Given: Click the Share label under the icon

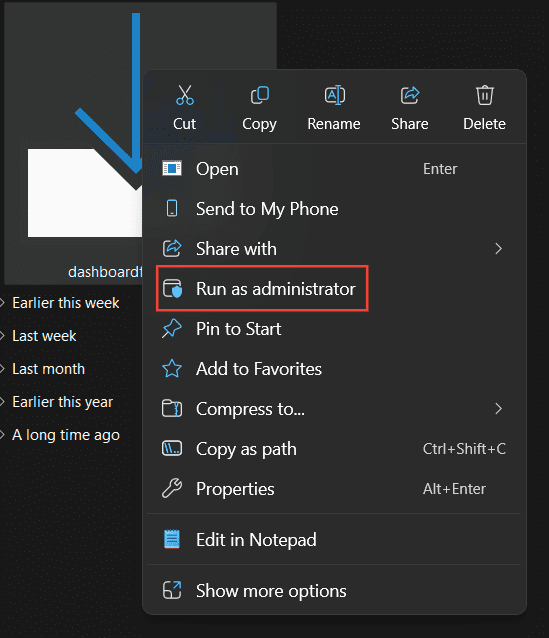Looking at the screenshot, I should 410,123.
